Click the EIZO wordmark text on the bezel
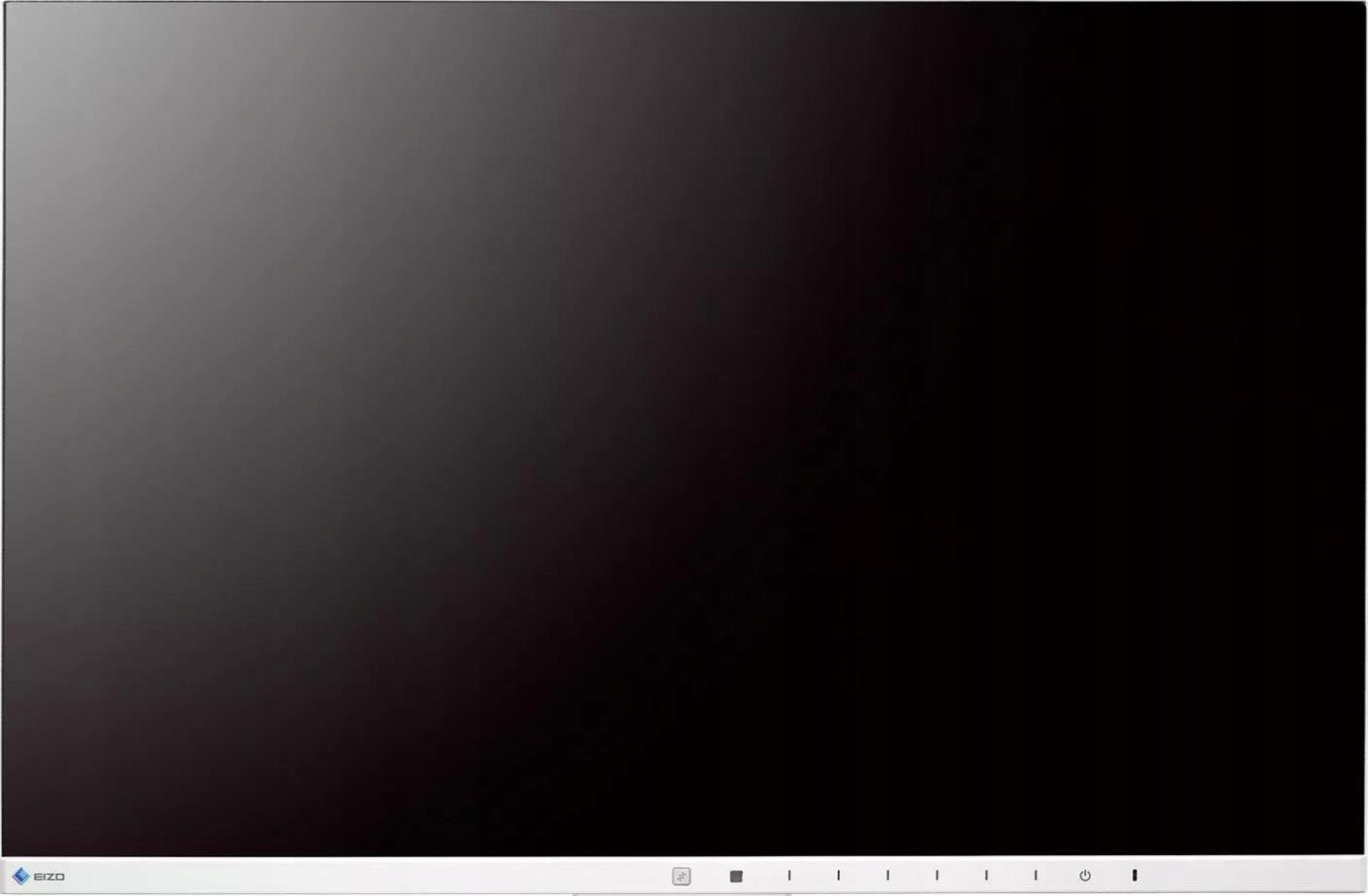This screenshot has width=1368, height=896. [50, 877]
